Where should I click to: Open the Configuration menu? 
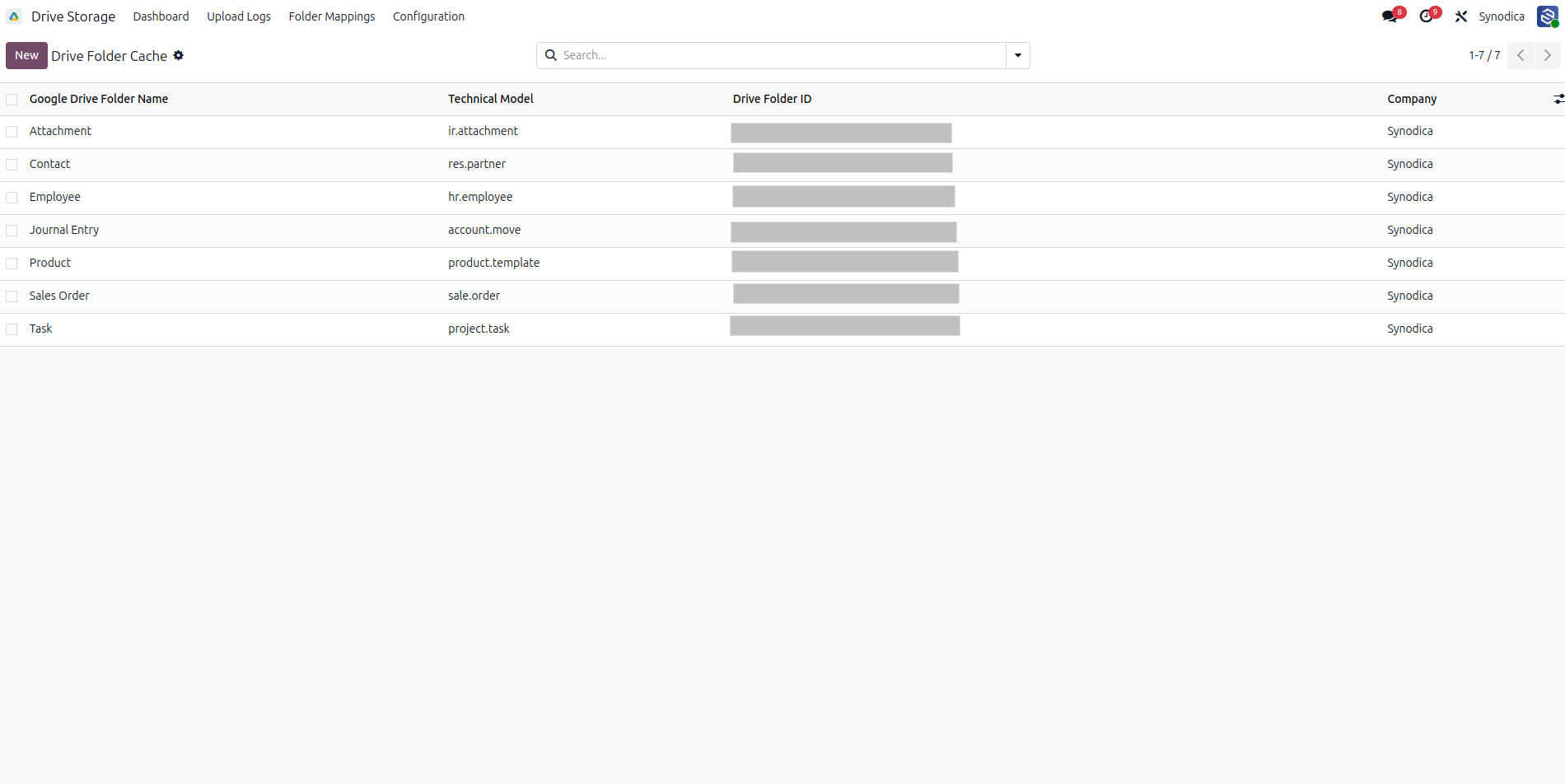428,16
